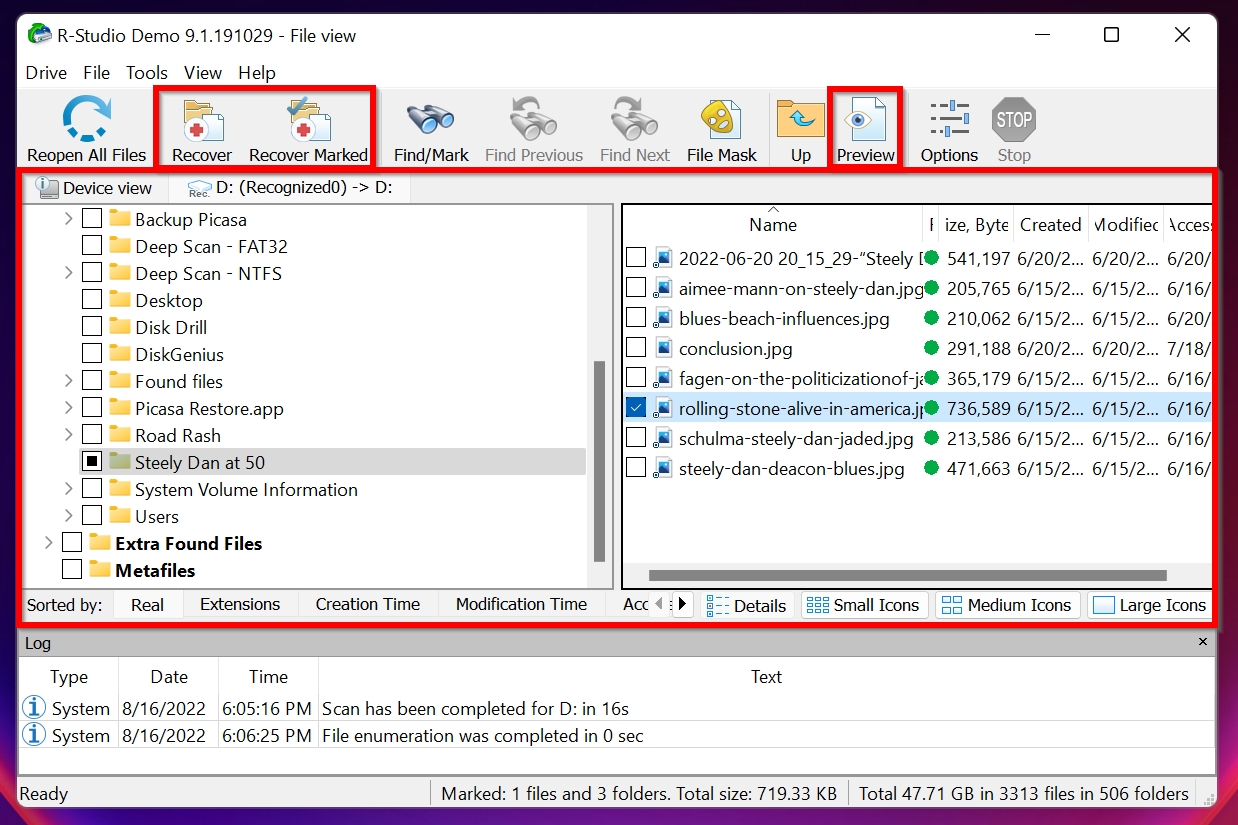Sort file list by Name column header
Screen dimensions: 1238x825
point(773,225)
